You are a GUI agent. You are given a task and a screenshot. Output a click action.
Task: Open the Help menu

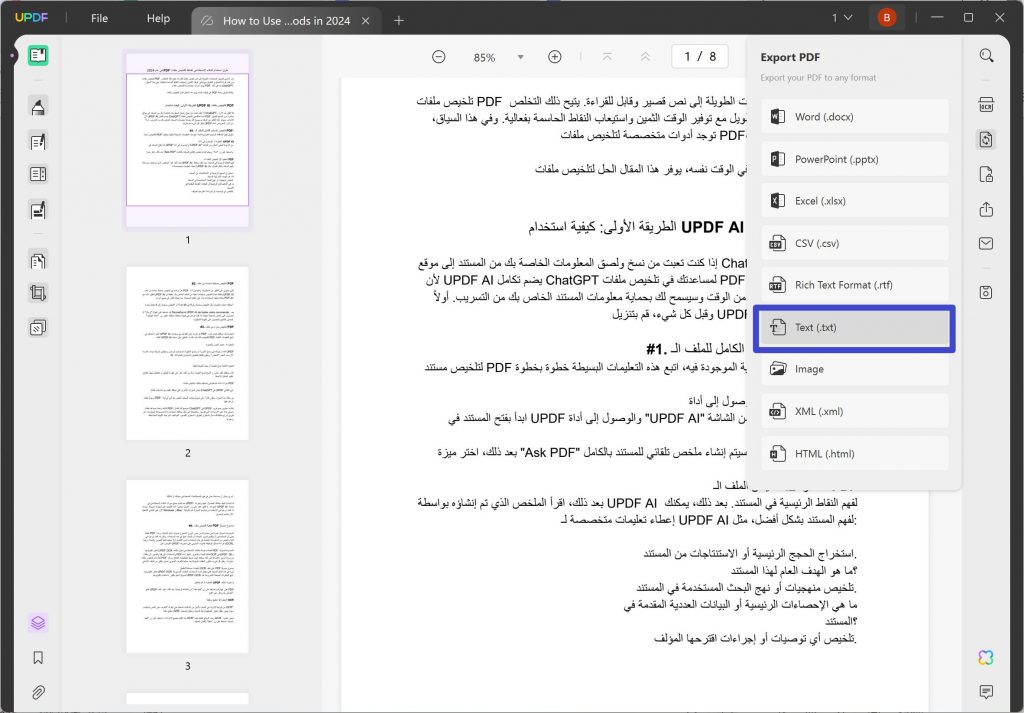[157, 17]
